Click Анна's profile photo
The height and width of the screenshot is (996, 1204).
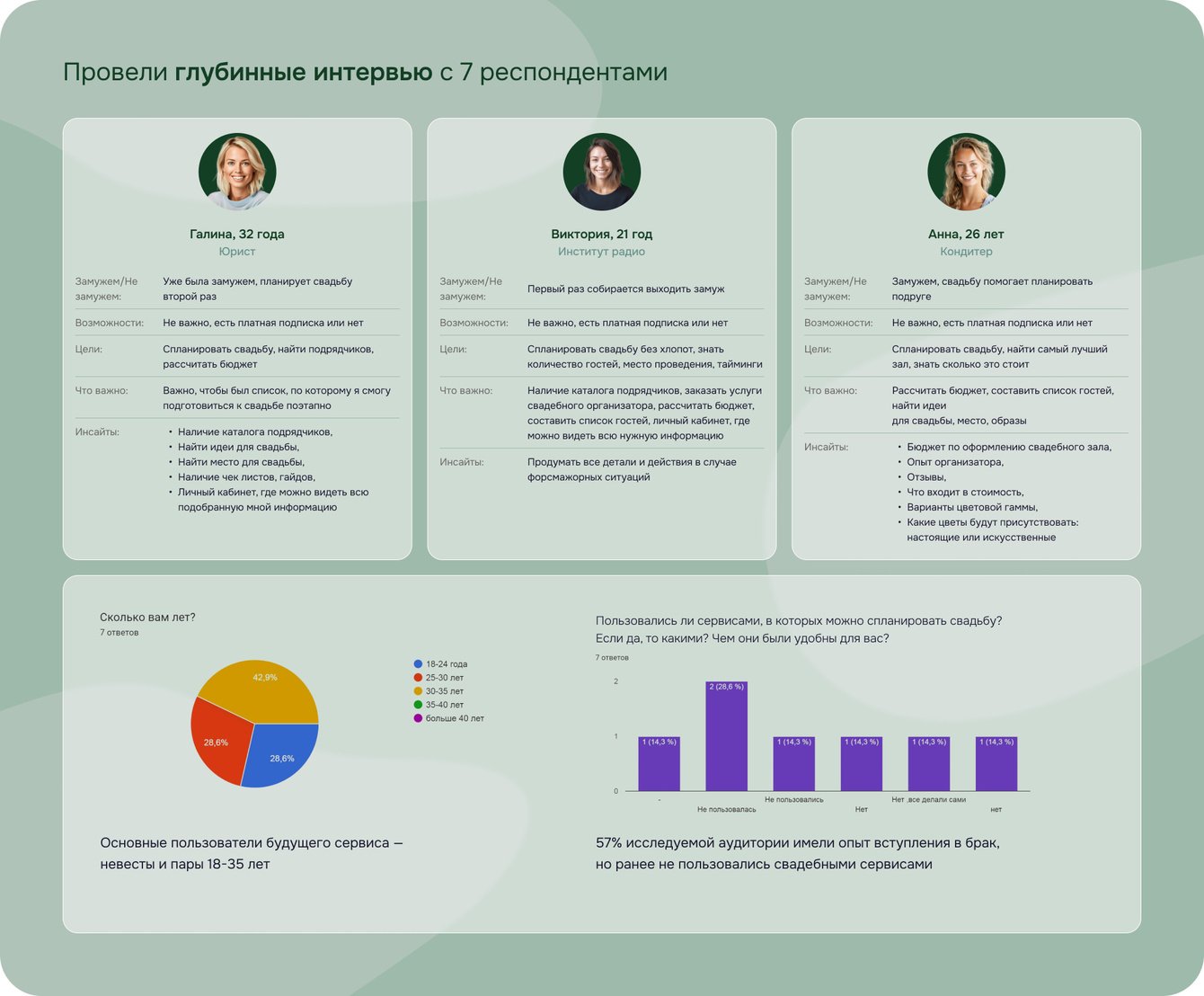click(967, 172)
